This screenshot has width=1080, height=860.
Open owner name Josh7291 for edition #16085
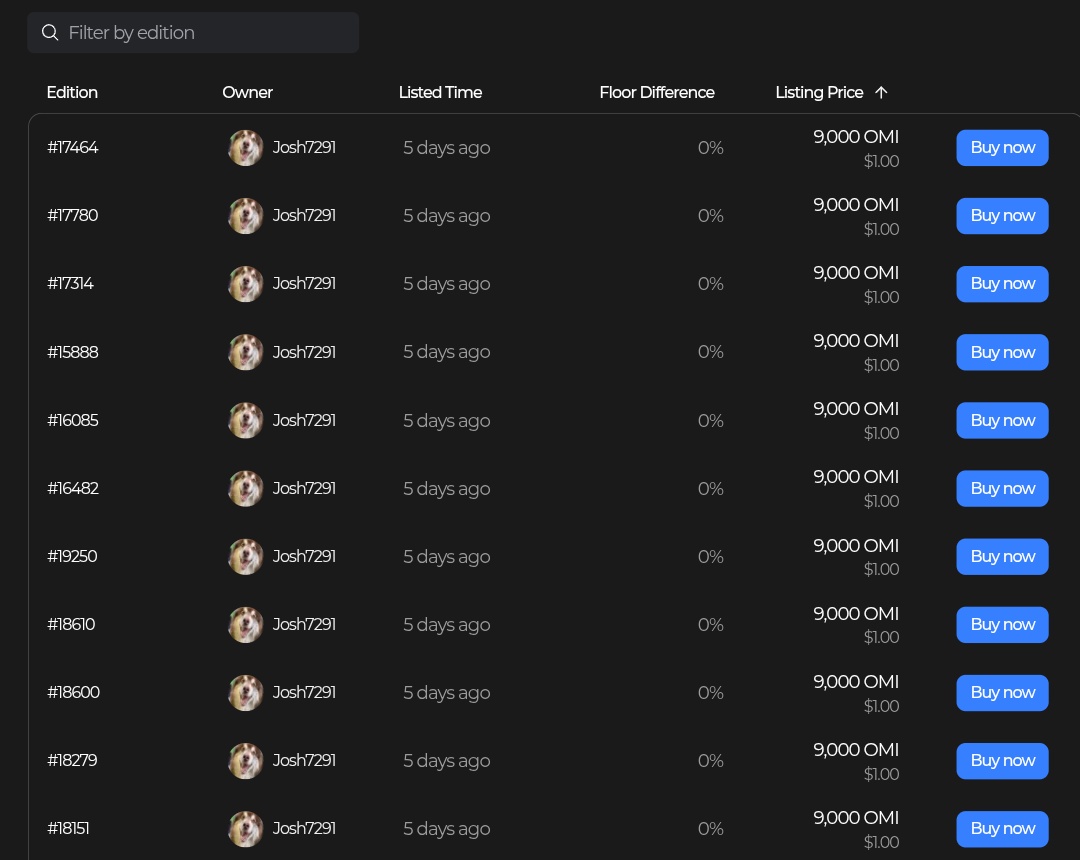pos(304,420)
